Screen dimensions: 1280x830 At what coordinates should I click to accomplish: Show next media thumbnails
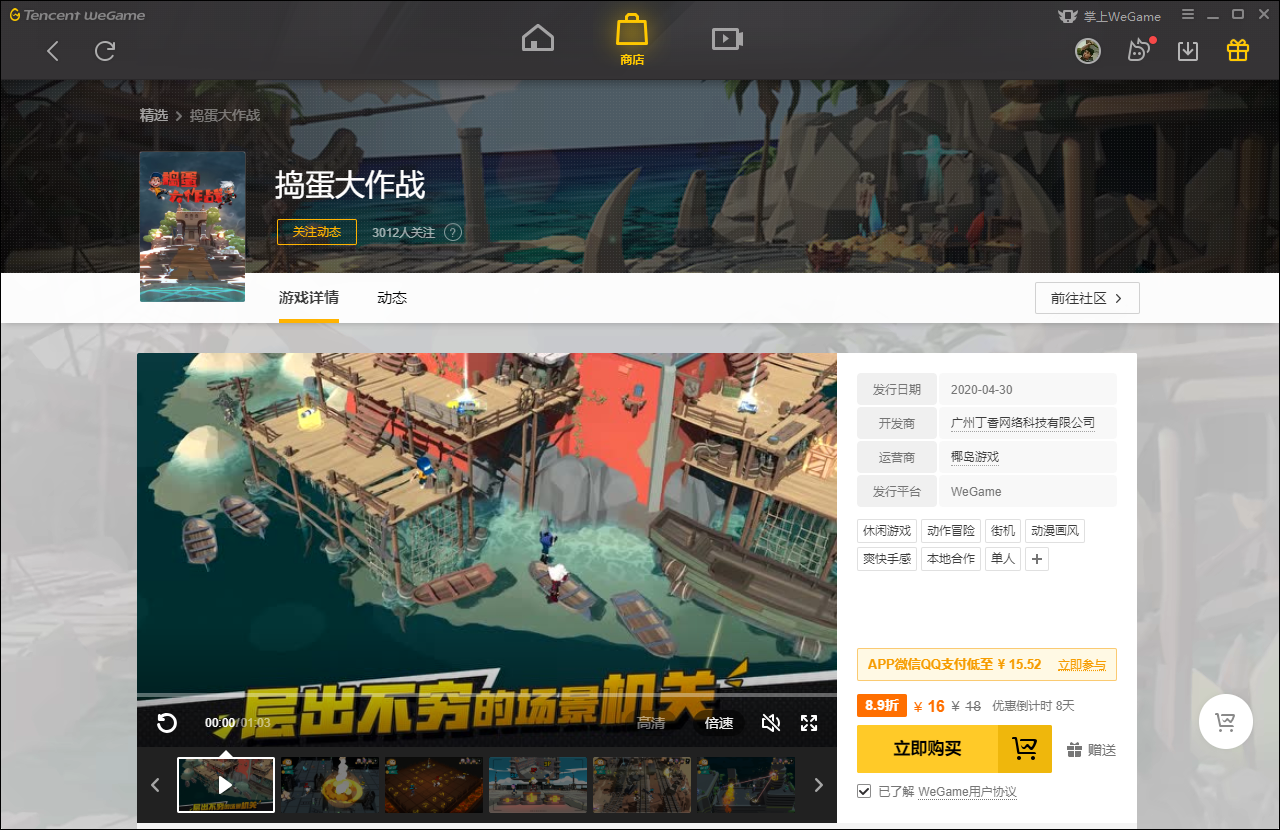819,785
